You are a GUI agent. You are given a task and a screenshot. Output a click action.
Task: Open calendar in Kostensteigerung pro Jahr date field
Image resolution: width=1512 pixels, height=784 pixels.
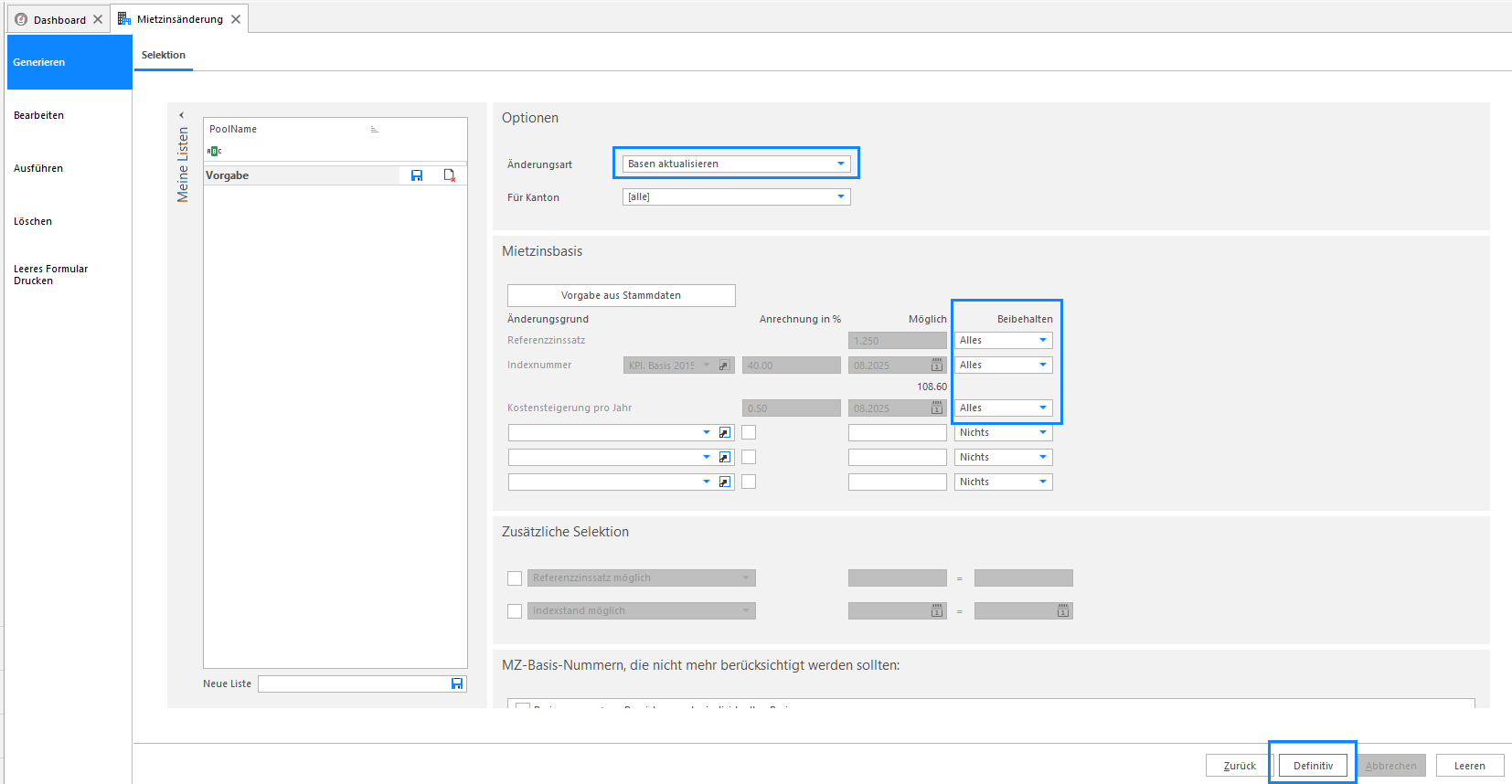pyautogui.click(x=937, y=408)
